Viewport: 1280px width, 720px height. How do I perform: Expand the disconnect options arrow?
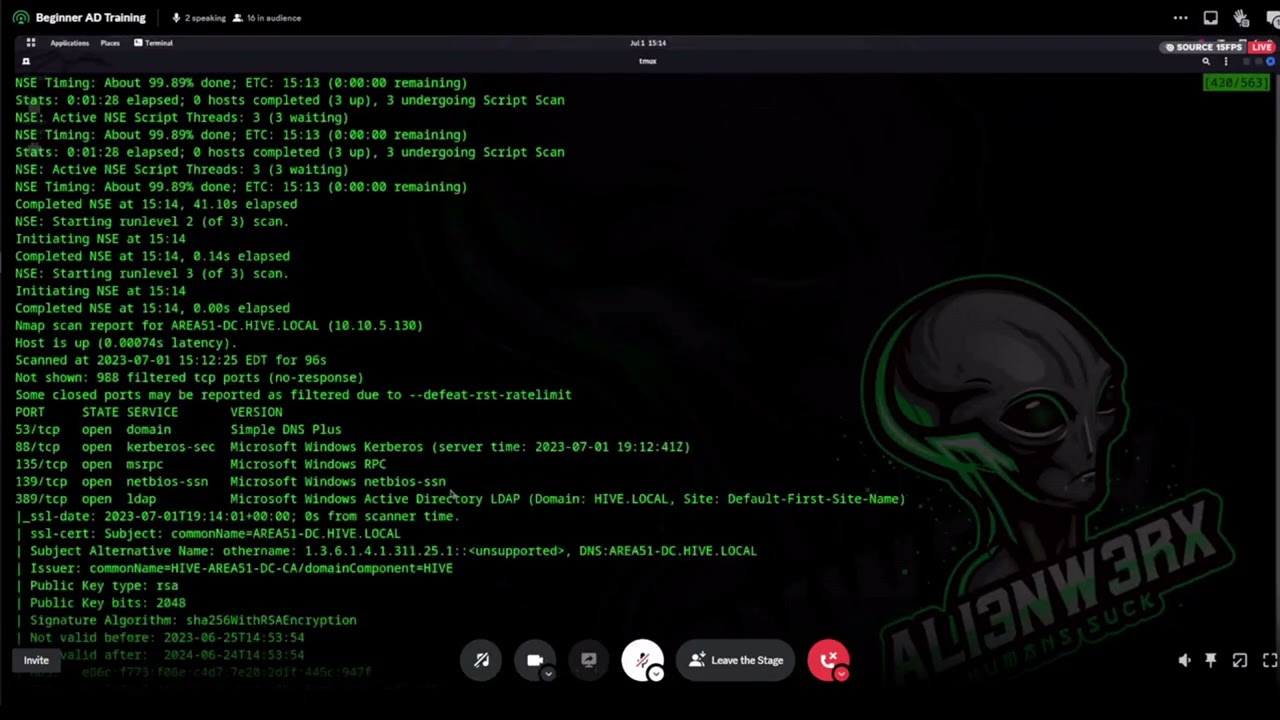point(841,674)
